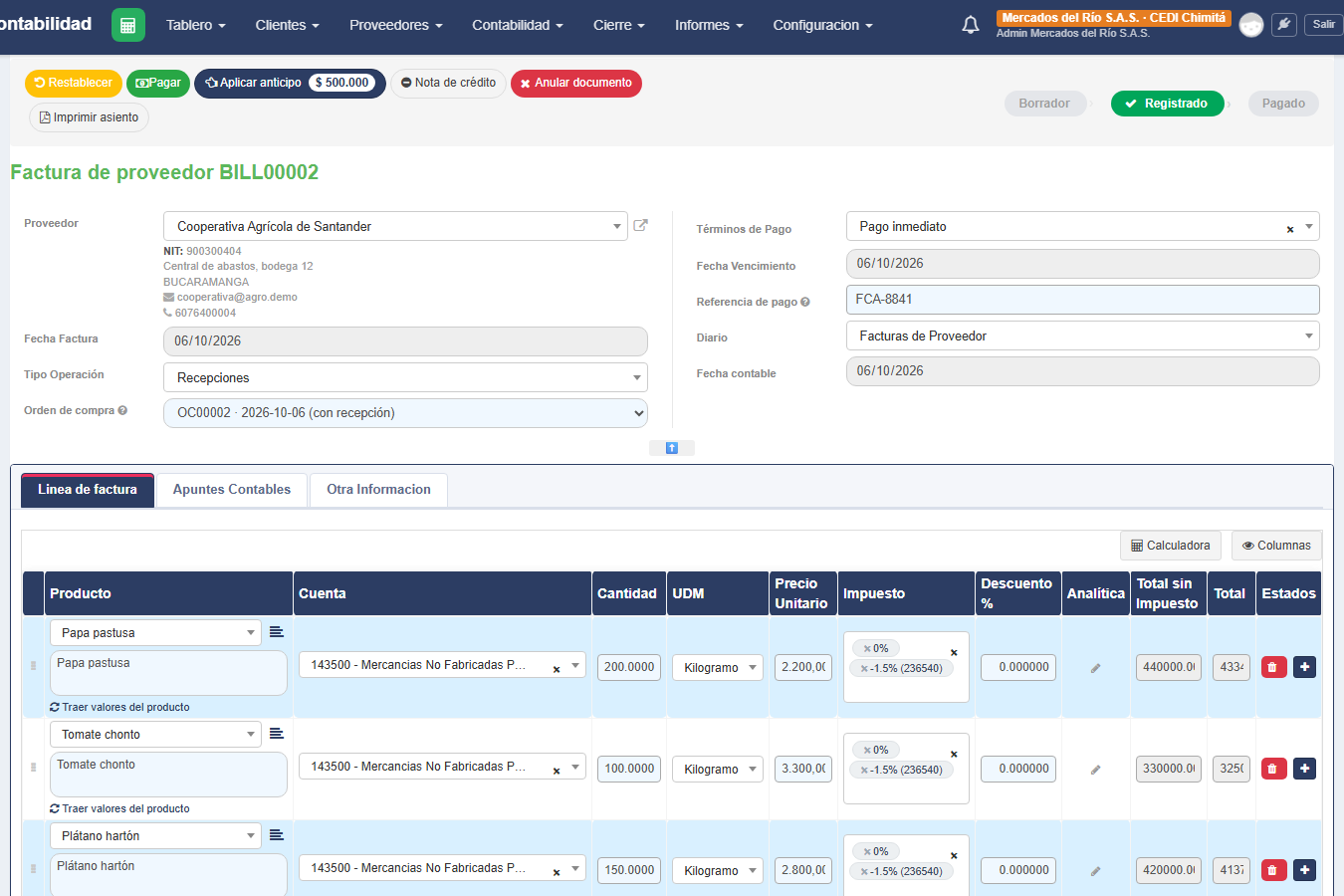Image resolution: width=1344 pixels, height=896 pixels.
Task: Open UDM dropdown for Papa pastusa
Action: 718,668
